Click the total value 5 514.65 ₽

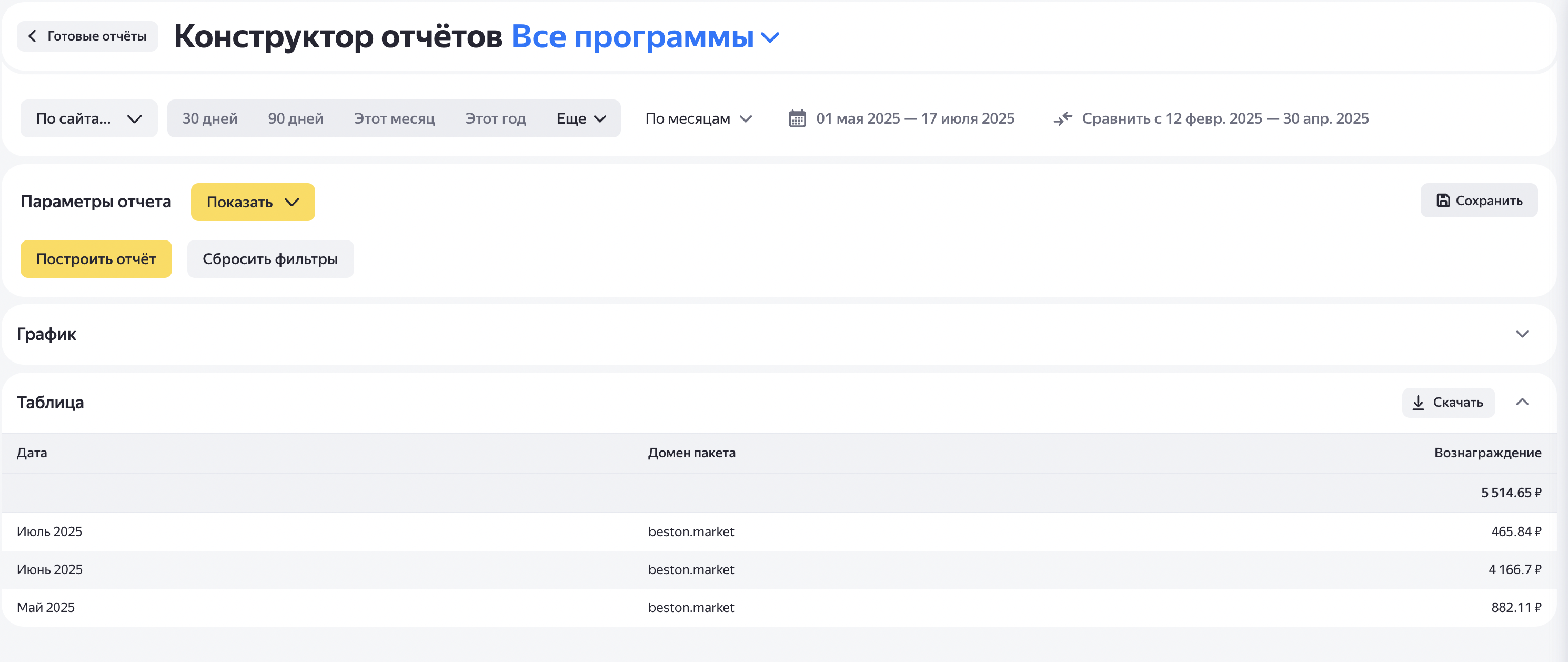pyautogui.click(x=1511, y=492)
